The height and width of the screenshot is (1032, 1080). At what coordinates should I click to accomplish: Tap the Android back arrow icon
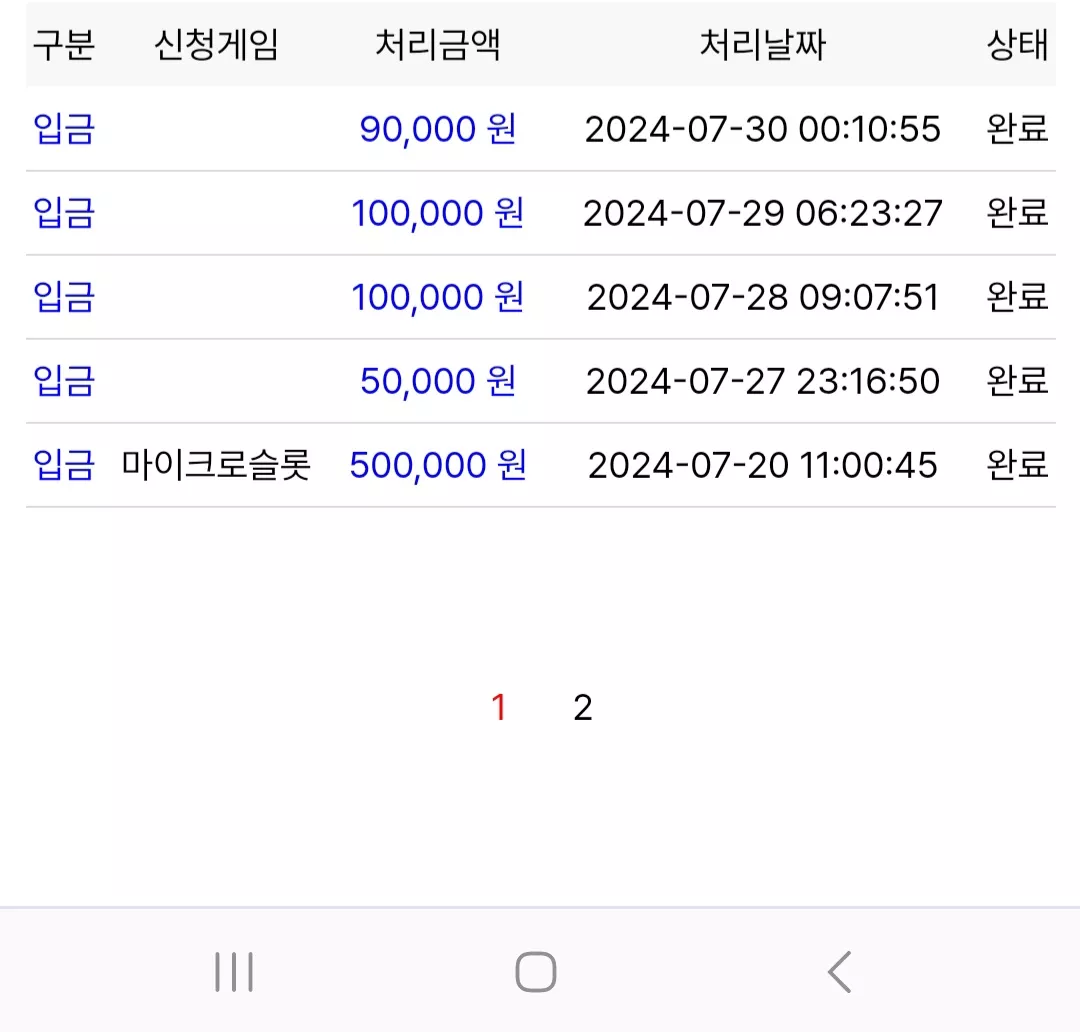point(840,972)
